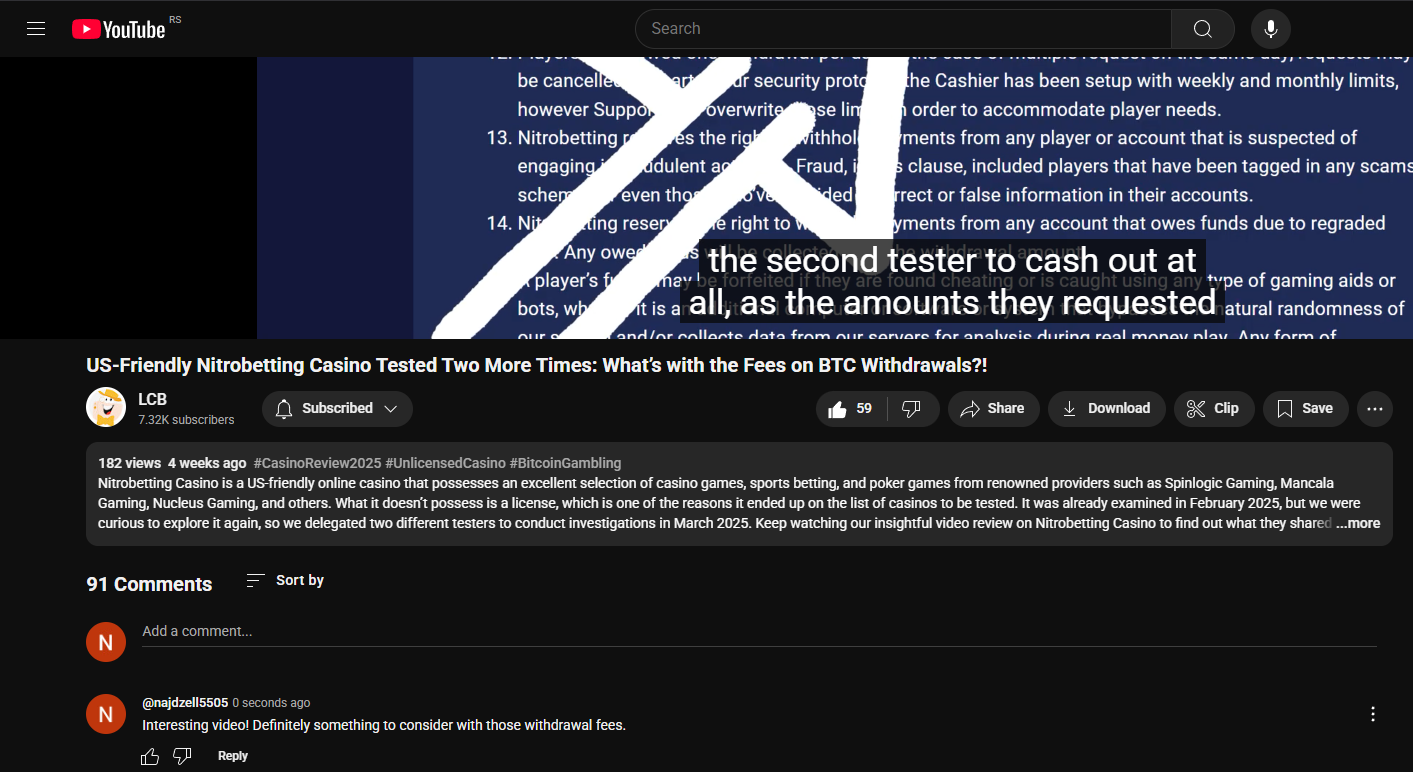1413x772 pixels.
Task: Open the hamburger guide menu
Action: coord(36,29)
